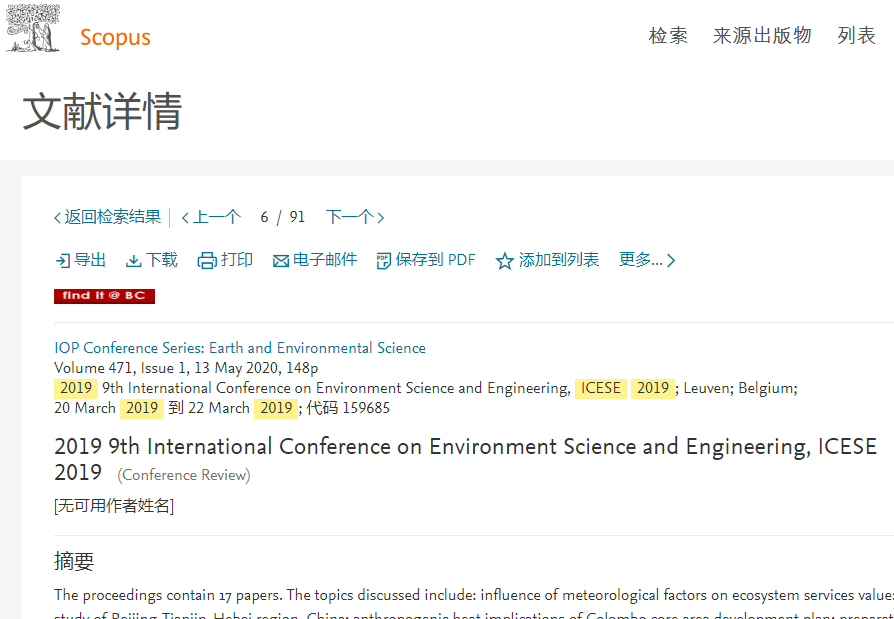Click the 下载 text label
This screenshot has height=619, width=894.
pyautogui.click(x=162, y=260)
